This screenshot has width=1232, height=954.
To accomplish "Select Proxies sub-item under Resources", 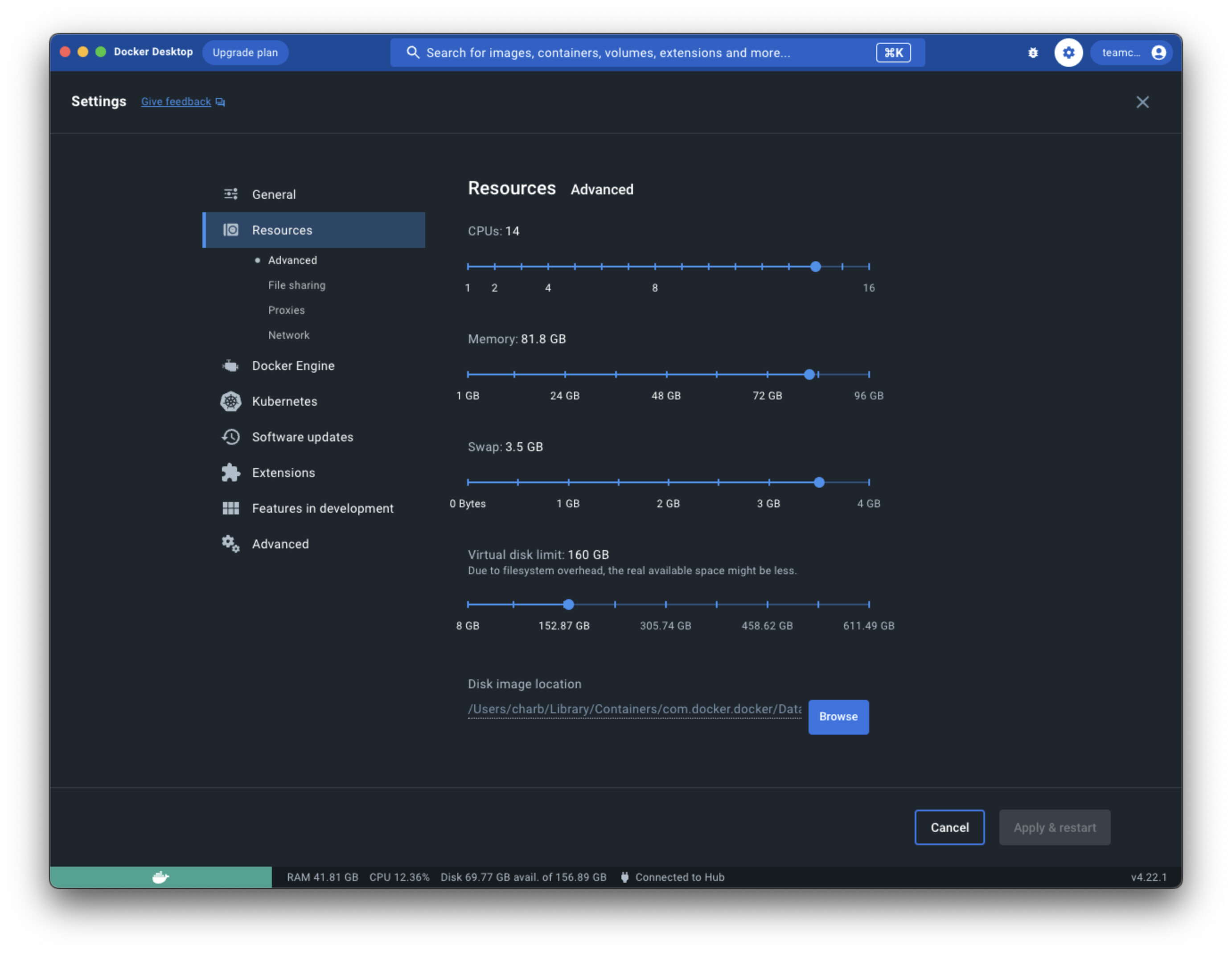I will pos(286,310).
